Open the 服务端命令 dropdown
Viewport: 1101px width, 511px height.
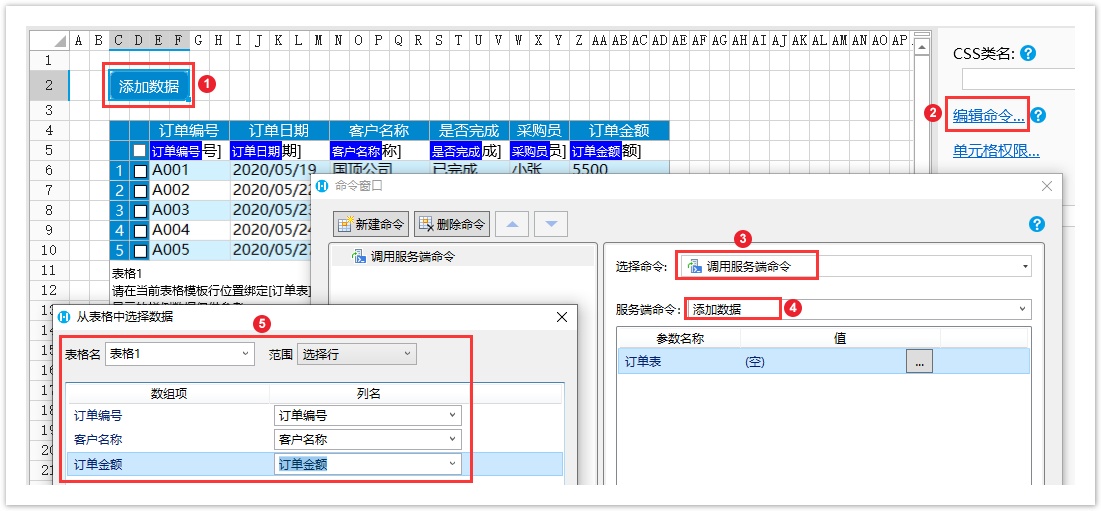click(x=859, y=309)
